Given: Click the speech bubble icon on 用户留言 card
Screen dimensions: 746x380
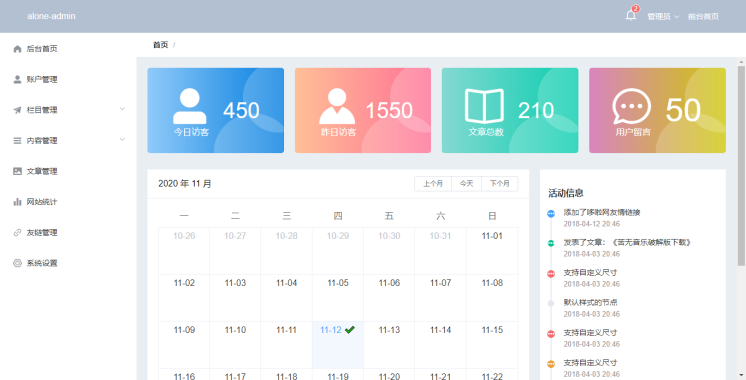Looking at the screenshot, I should tap(631, 107).
